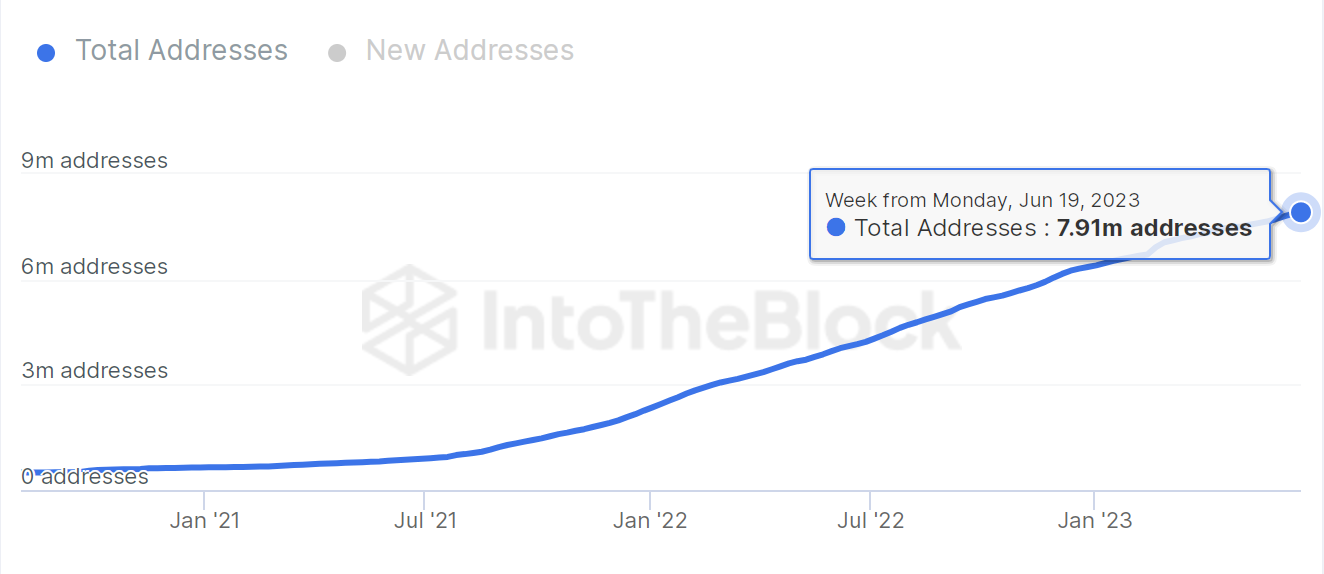Click the blue Total Addresses legend dot

click(x=46, y=53)
